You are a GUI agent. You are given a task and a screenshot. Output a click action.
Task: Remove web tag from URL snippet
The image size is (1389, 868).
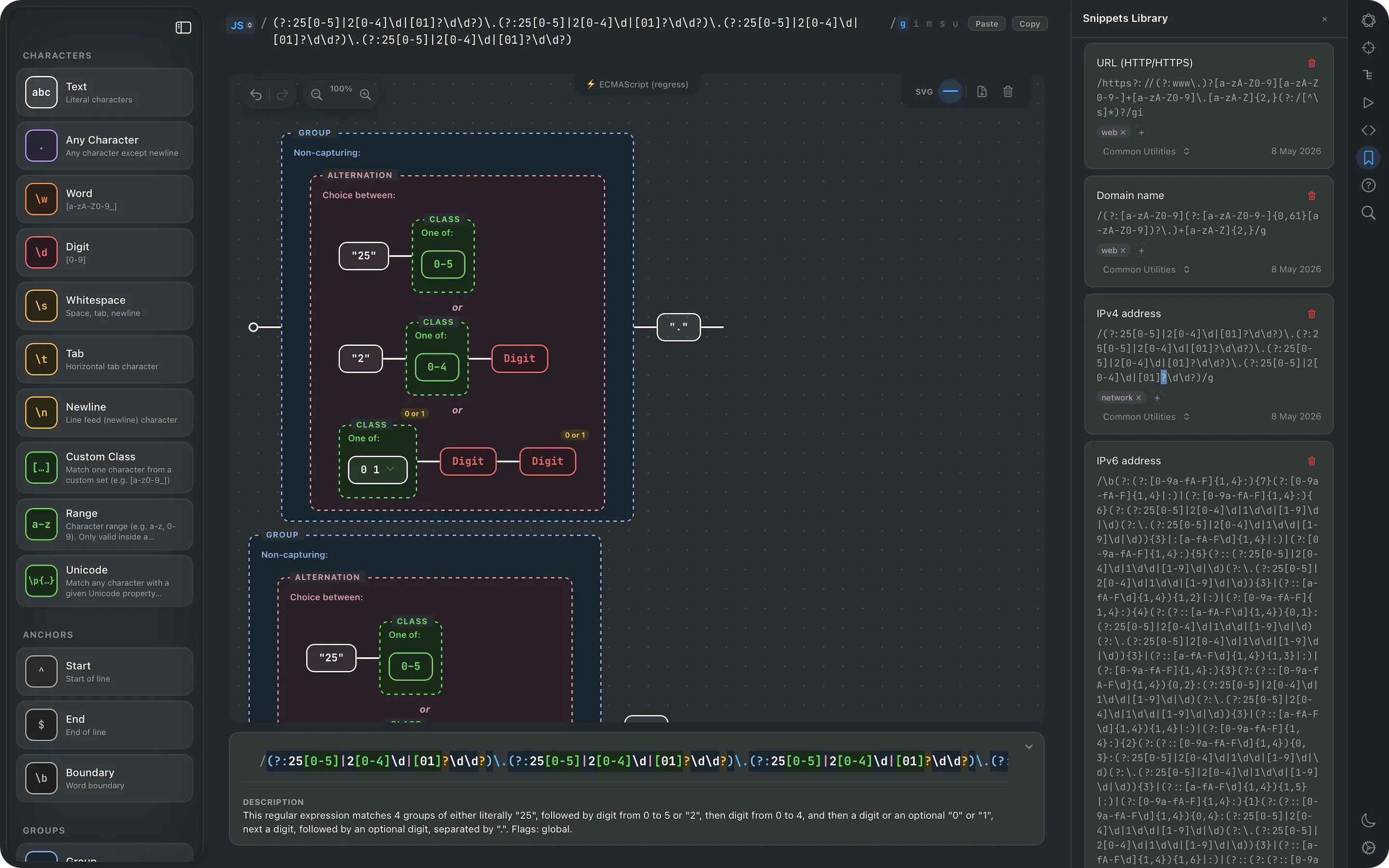1123,133
